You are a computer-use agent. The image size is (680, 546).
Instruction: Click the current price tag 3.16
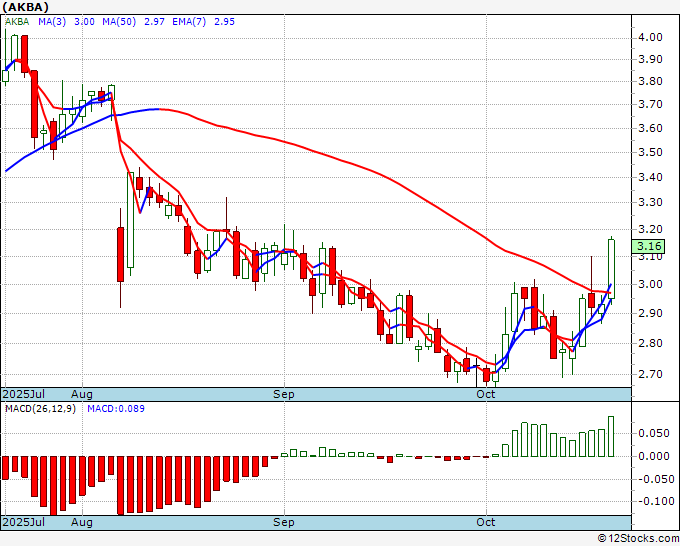point(648,246)
